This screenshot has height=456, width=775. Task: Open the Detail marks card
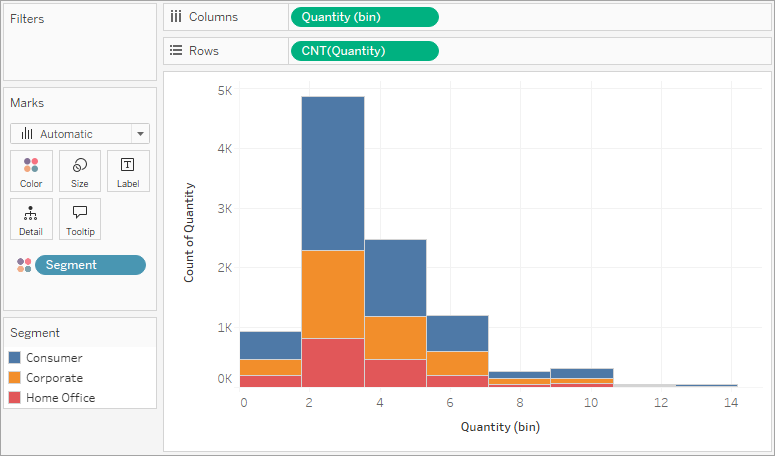(x=31, y=219)
